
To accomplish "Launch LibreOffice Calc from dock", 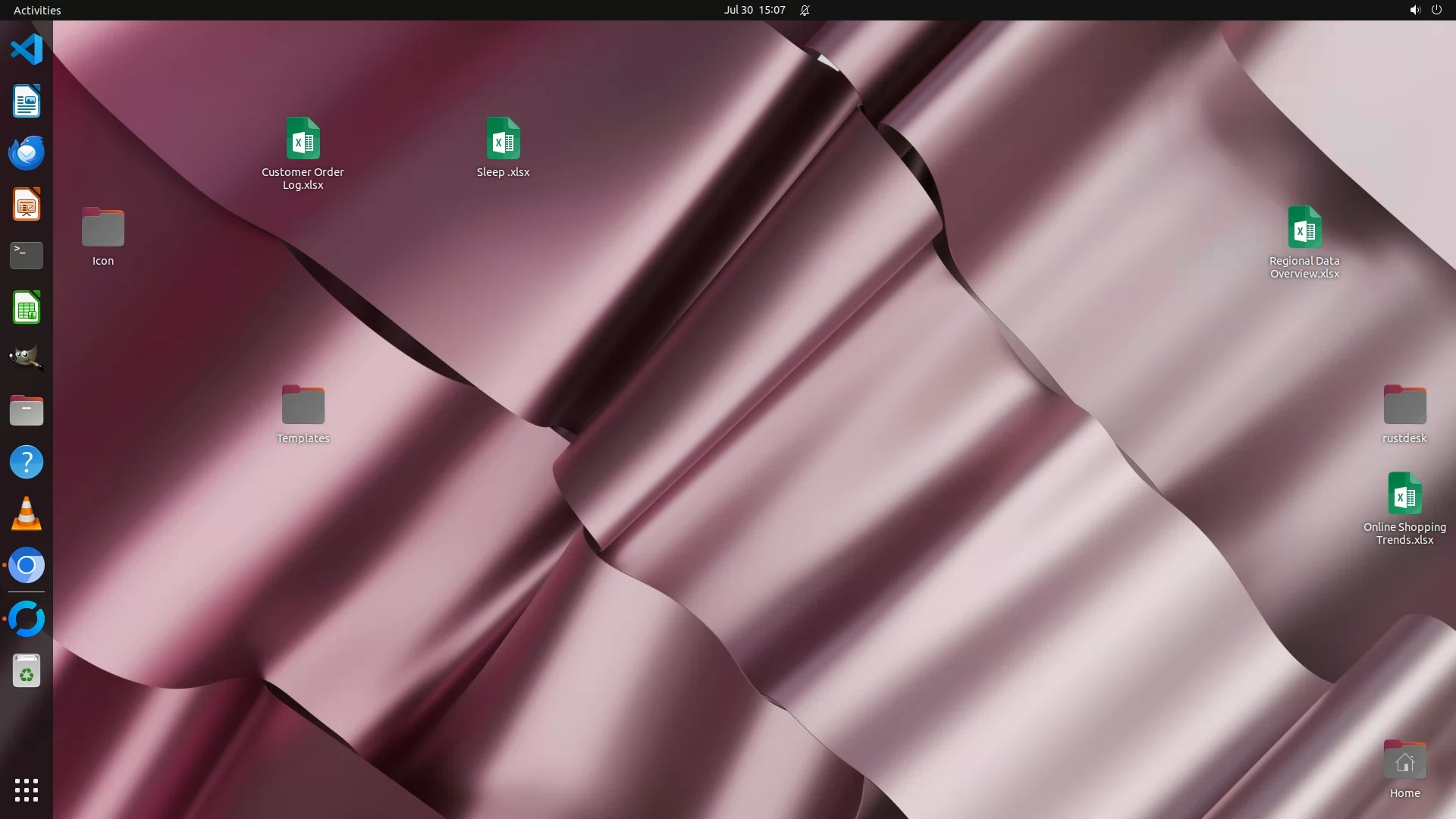I will point(27,308).
